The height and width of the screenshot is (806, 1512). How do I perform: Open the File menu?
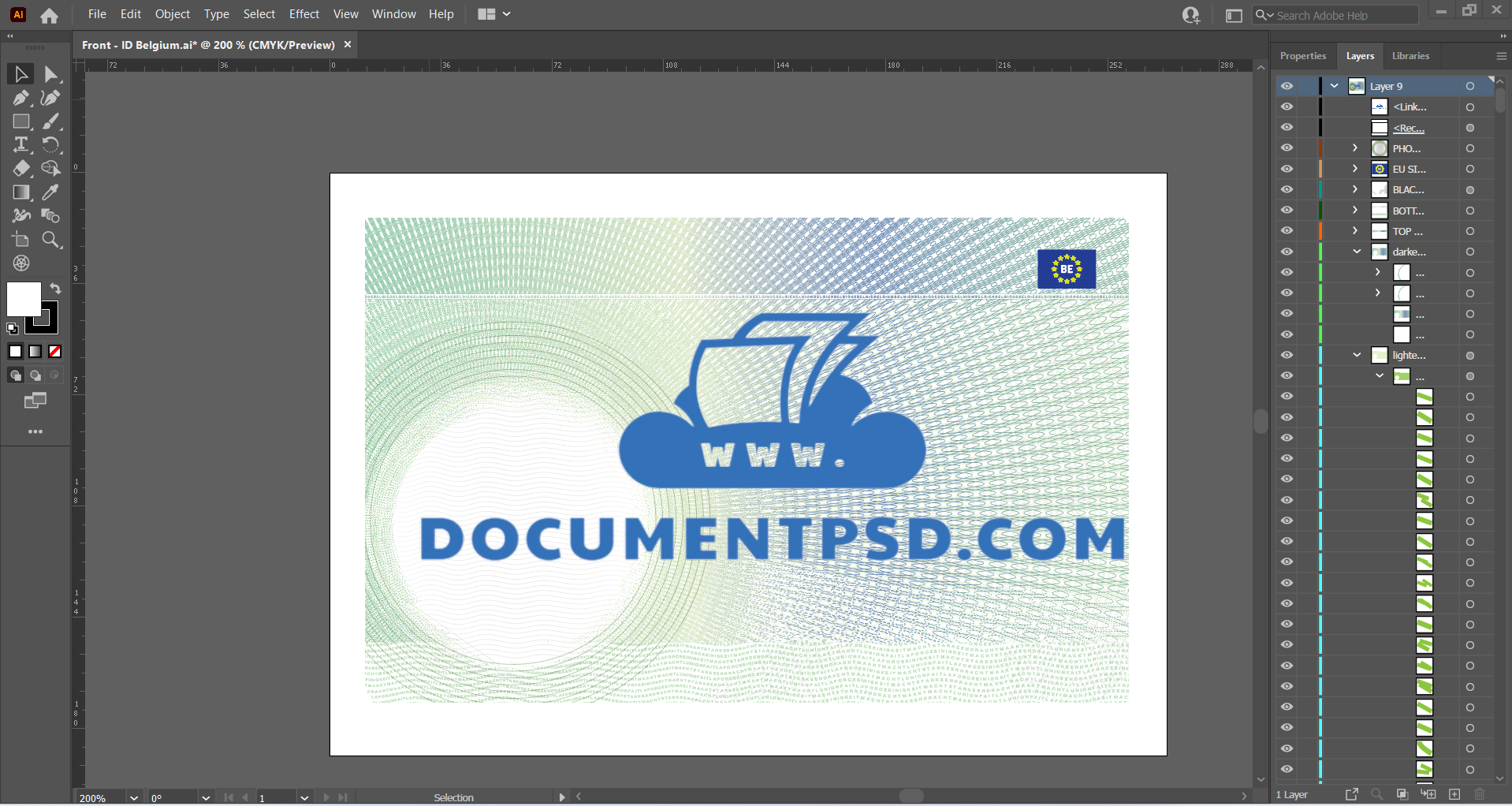click(x=97, y=14)
